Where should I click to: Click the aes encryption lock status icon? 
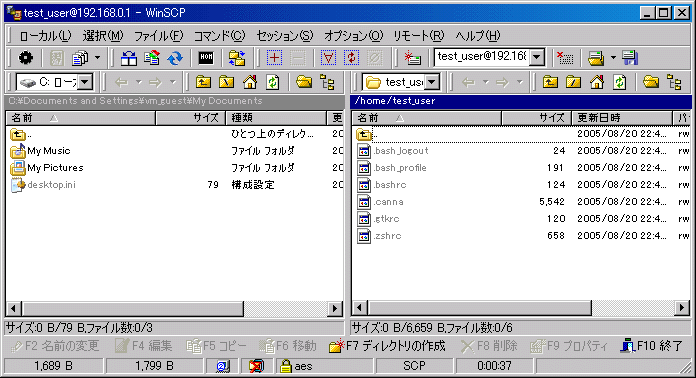point(286,366)
